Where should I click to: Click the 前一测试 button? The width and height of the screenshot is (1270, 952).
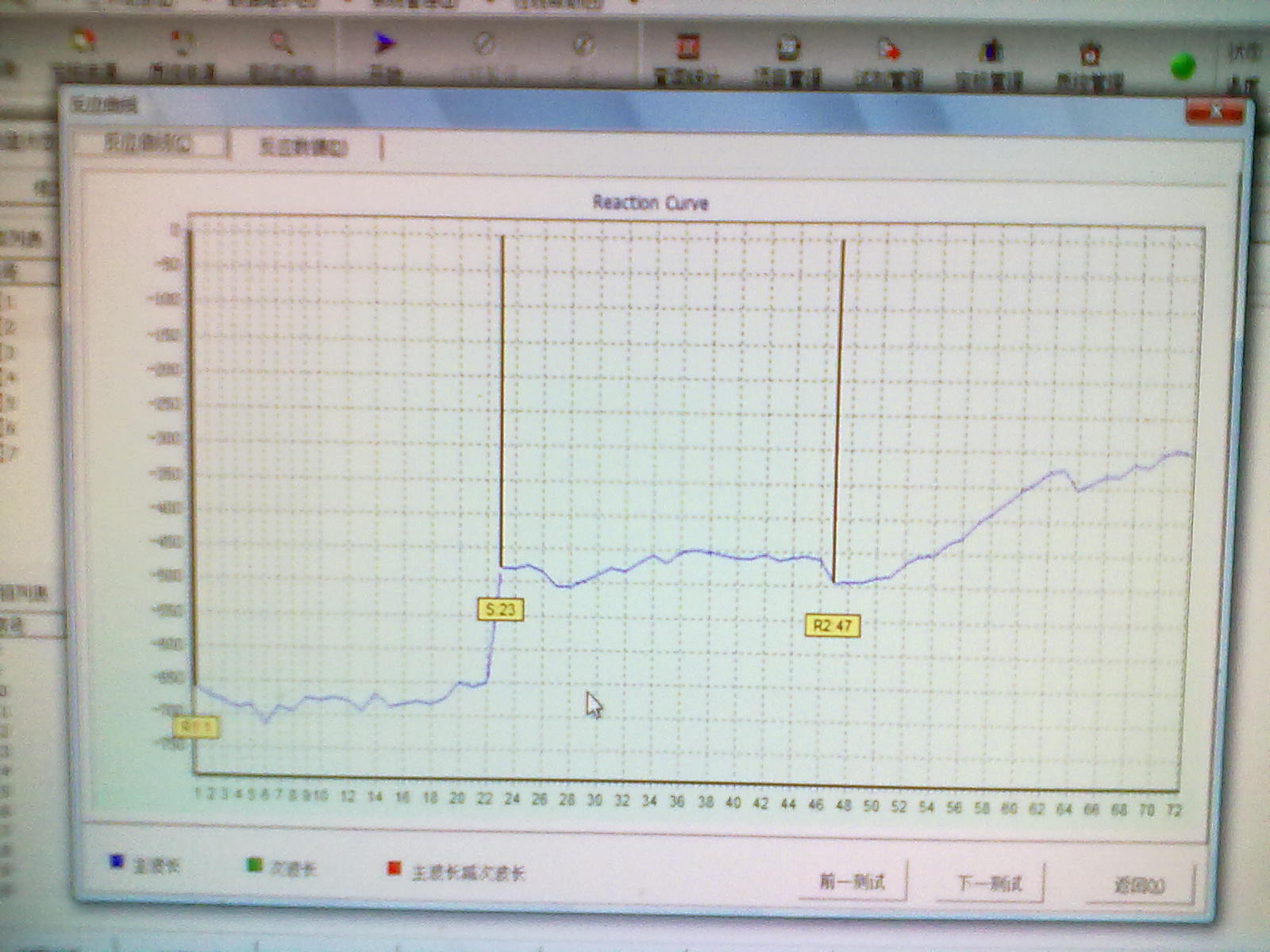(852, 881)
